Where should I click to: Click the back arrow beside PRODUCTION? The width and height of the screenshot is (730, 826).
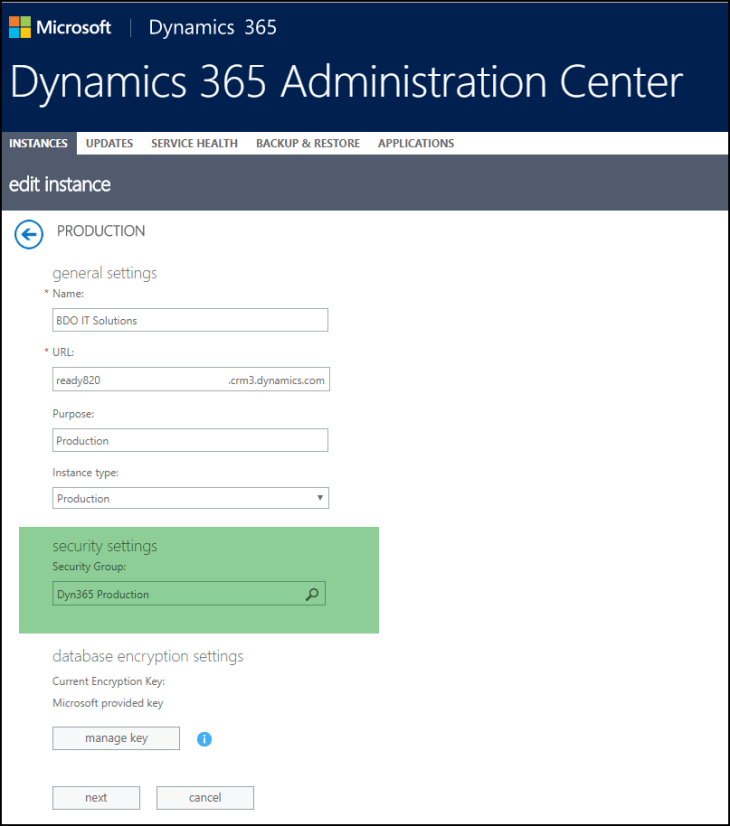click(x=29, y=234)
